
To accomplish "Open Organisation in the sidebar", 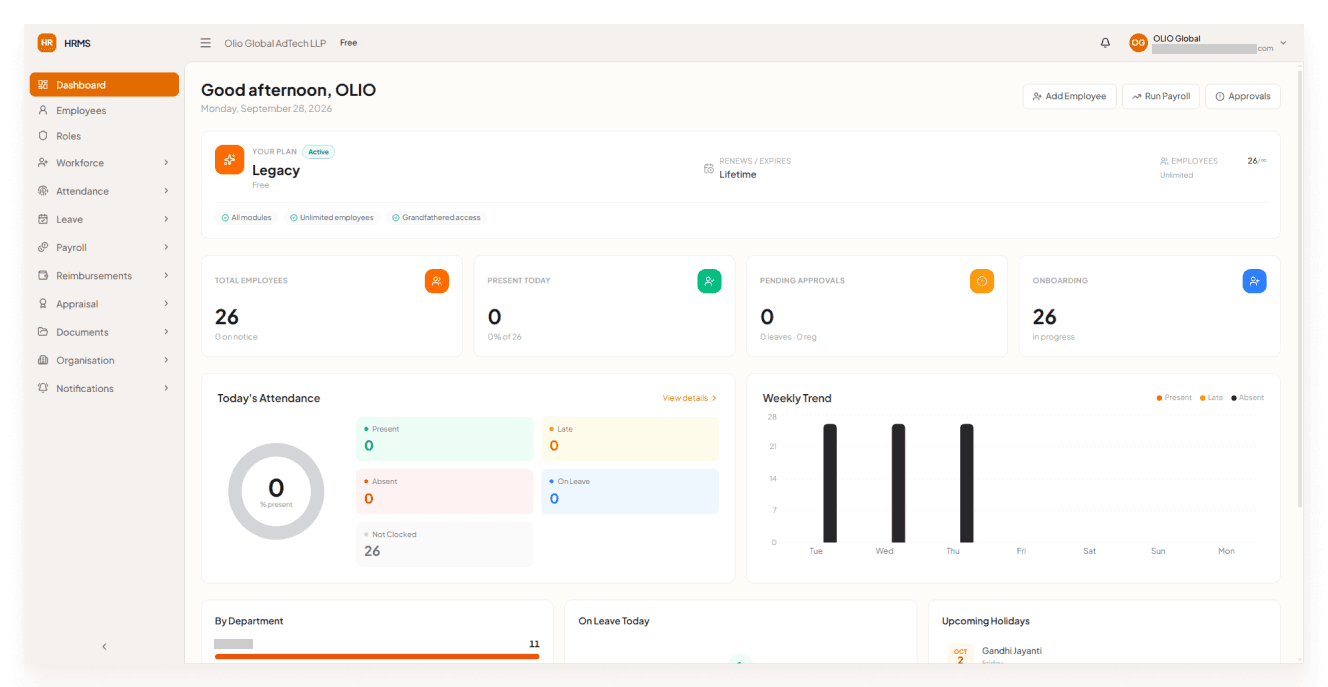I will point(104,360).
